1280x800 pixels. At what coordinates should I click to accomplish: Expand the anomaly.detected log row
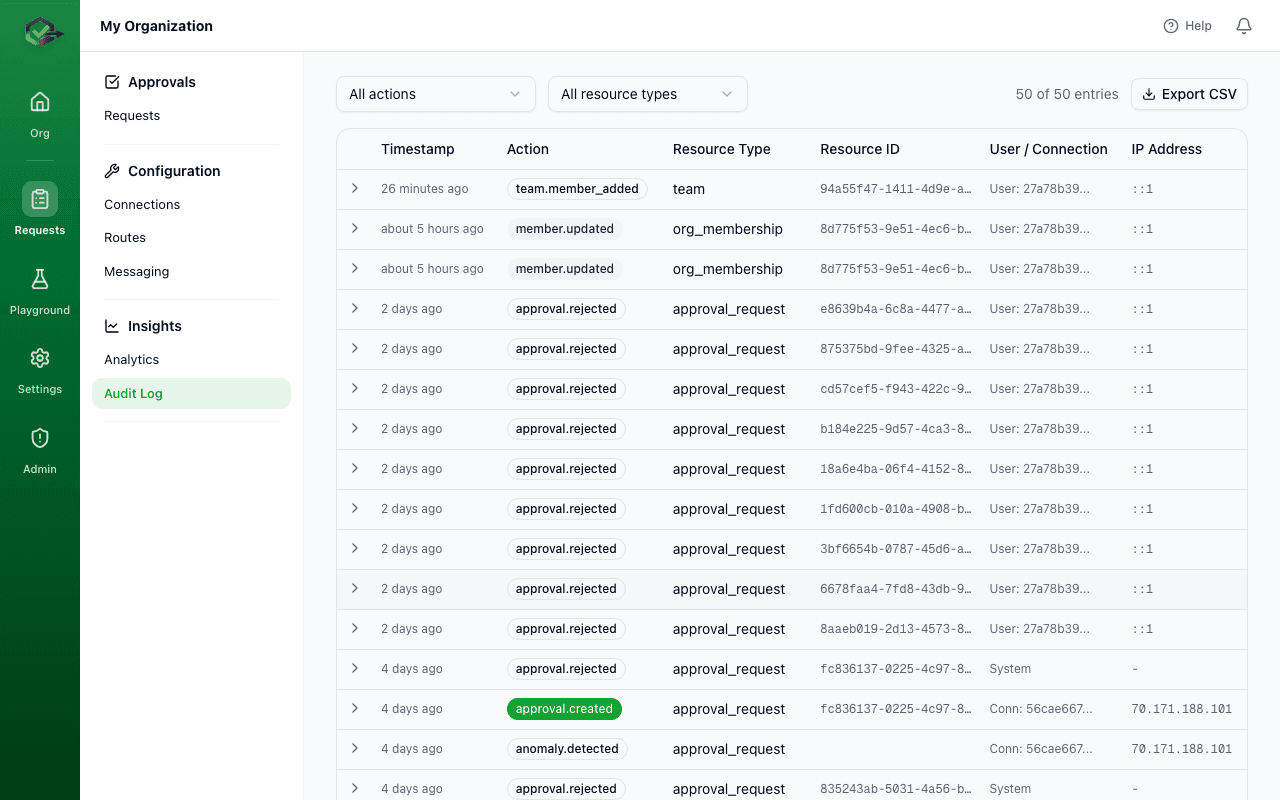[355, 748]
